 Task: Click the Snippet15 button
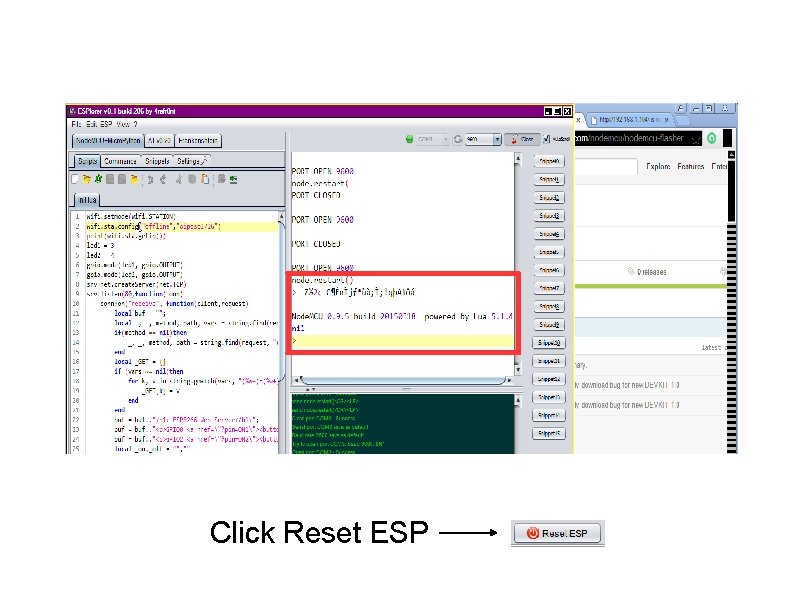(549, 433)
